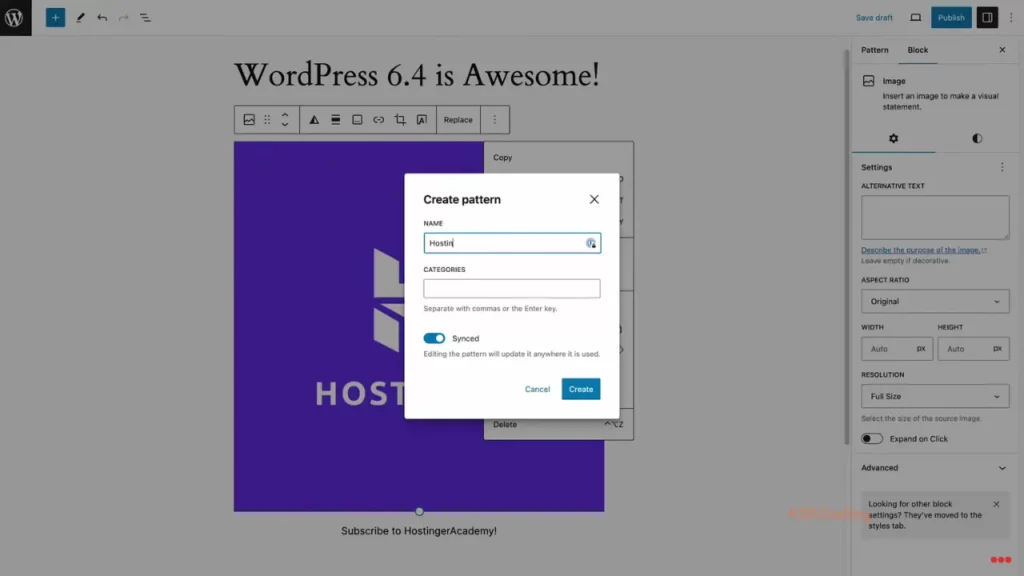Focus the pattern Name field

tap(511, 243)
